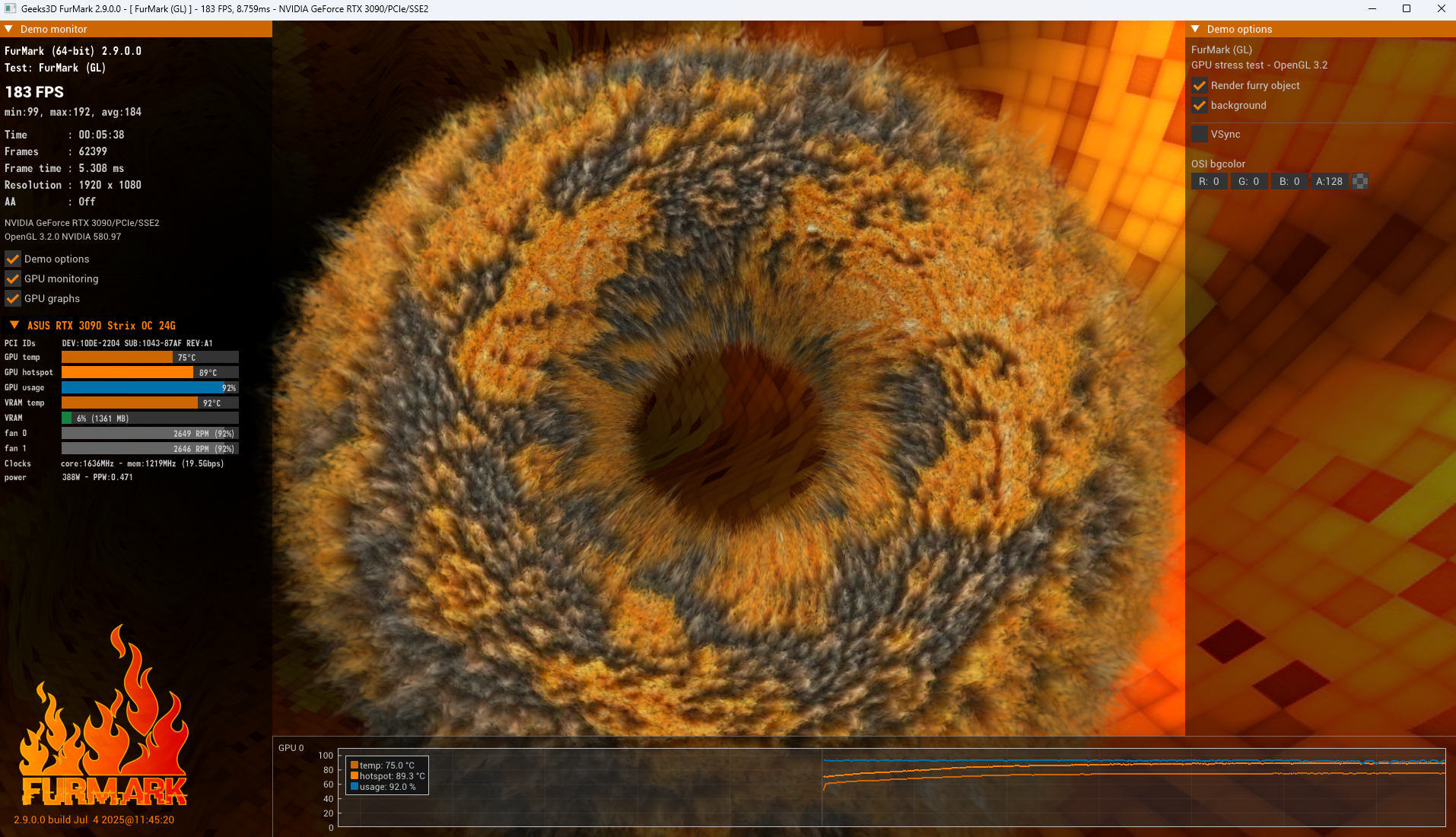Click the GPU hotspot 89°C bar
1456x837 pixels.
click(150, 372)
